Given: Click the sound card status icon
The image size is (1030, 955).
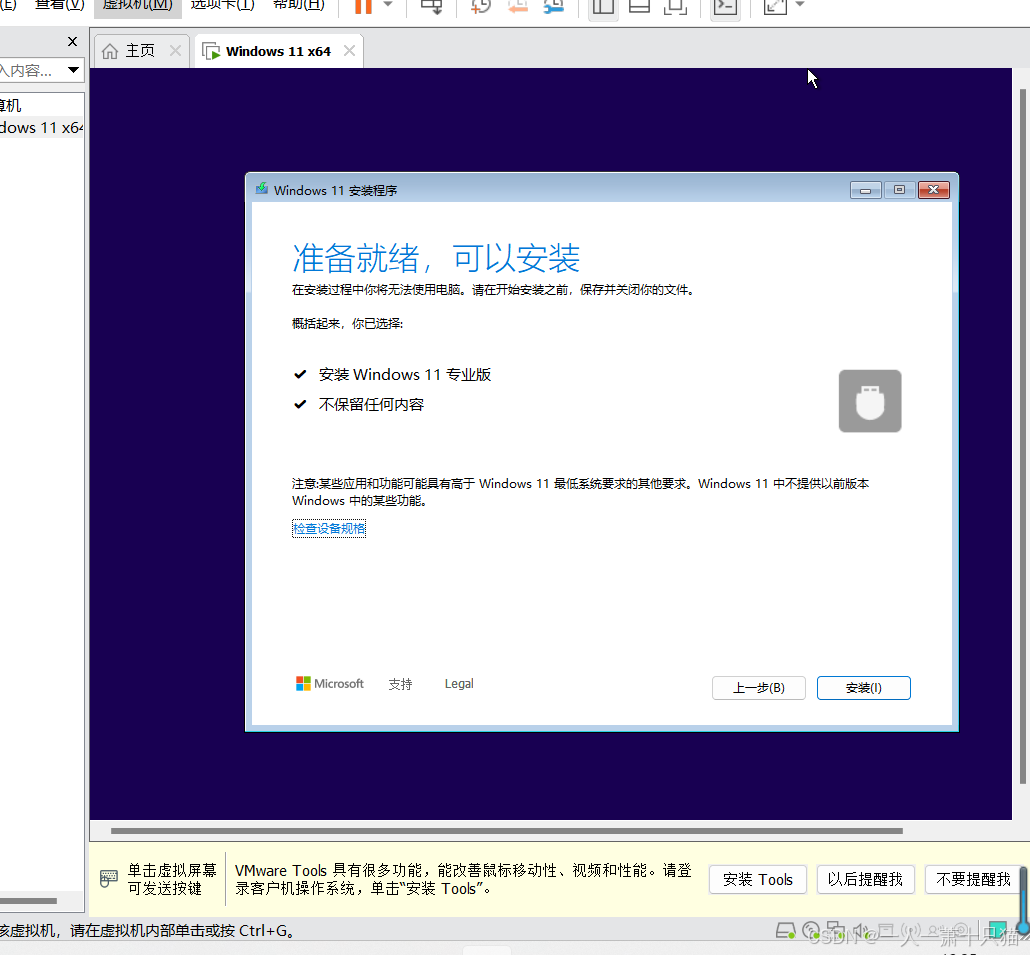Looking at the screenshot, I should coord(861,930).
